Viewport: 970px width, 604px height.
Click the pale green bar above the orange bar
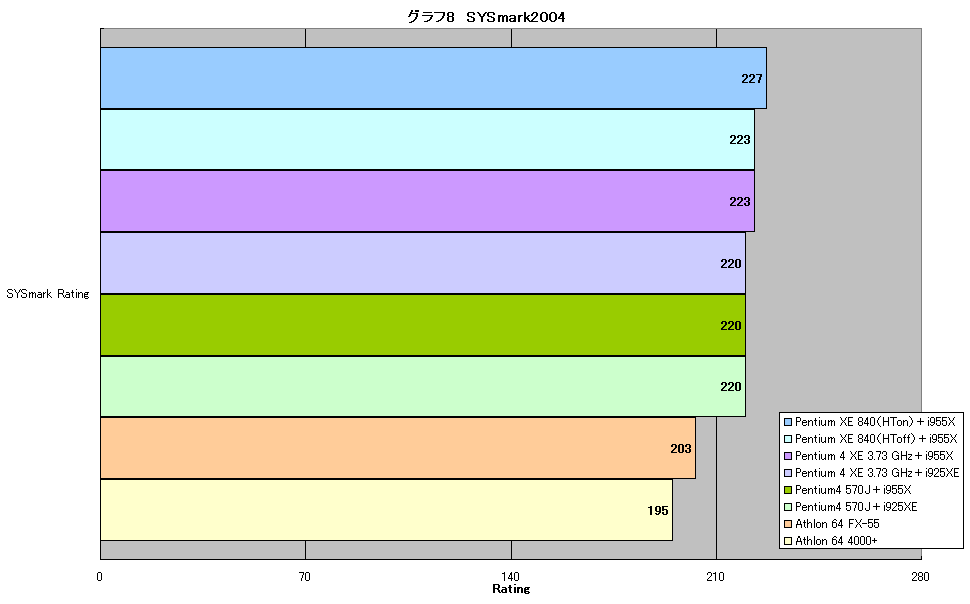pyautogui.click(x=423, y=386)
